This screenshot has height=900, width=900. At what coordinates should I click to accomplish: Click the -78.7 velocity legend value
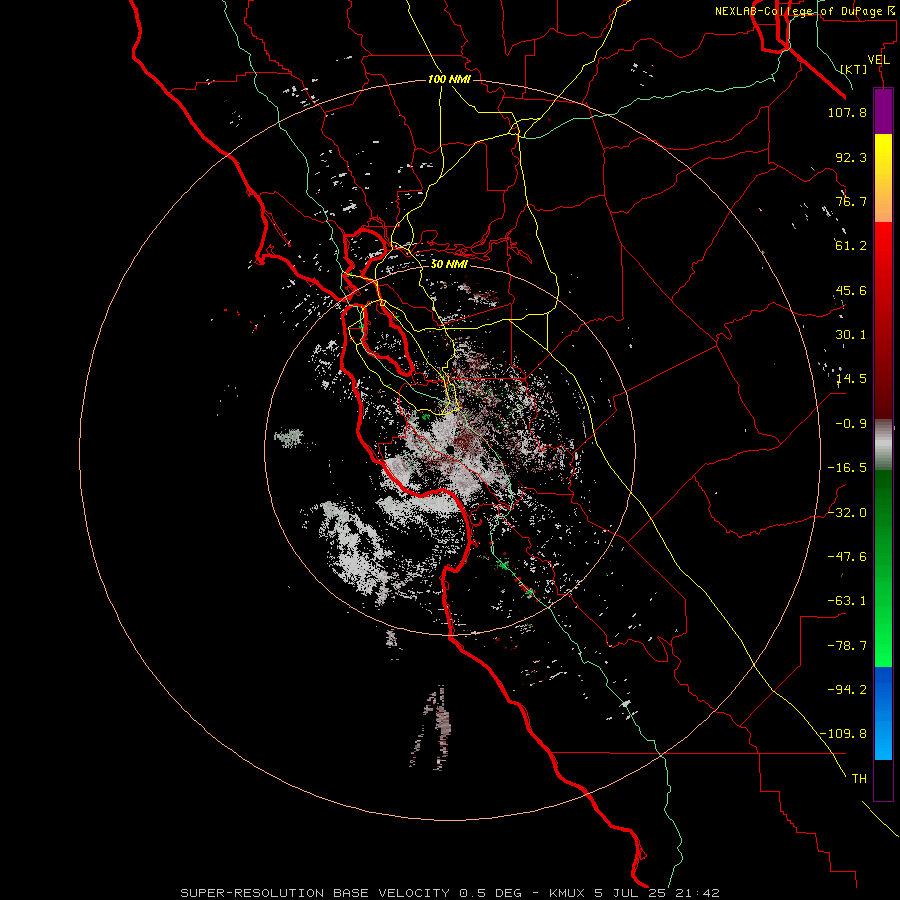pyautogui.click(x=847, y=646)
